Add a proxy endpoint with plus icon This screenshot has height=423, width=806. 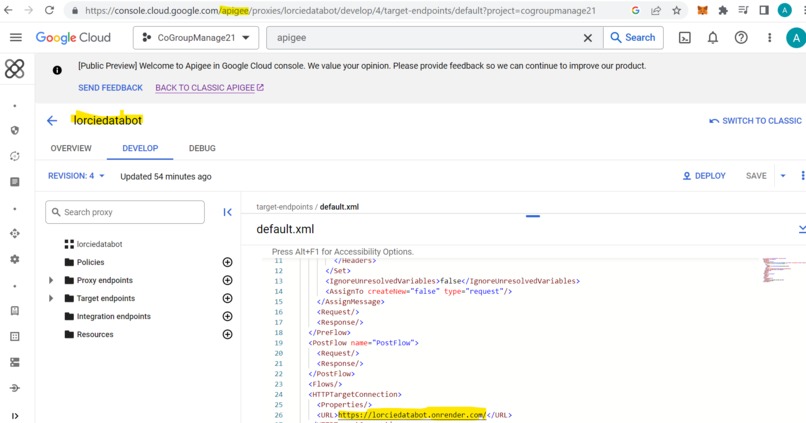tap(227, 280)
